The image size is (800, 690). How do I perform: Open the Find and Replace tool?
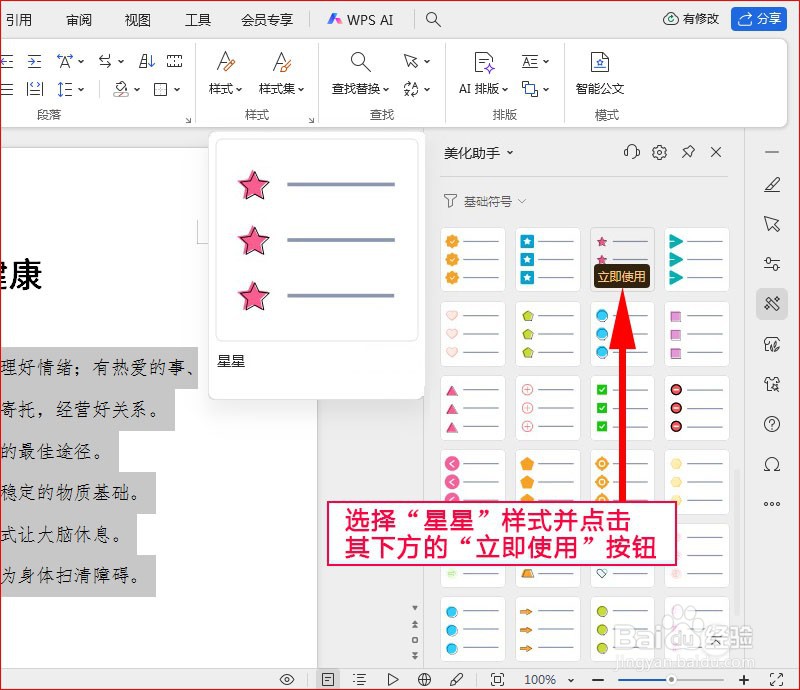(x=358, y=88)
